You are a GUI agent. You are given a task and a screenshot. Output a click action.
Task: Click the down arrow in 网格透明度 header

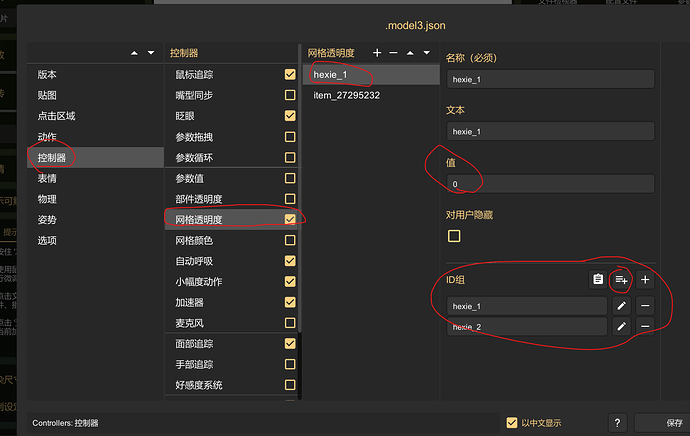(x=426, y=52)
